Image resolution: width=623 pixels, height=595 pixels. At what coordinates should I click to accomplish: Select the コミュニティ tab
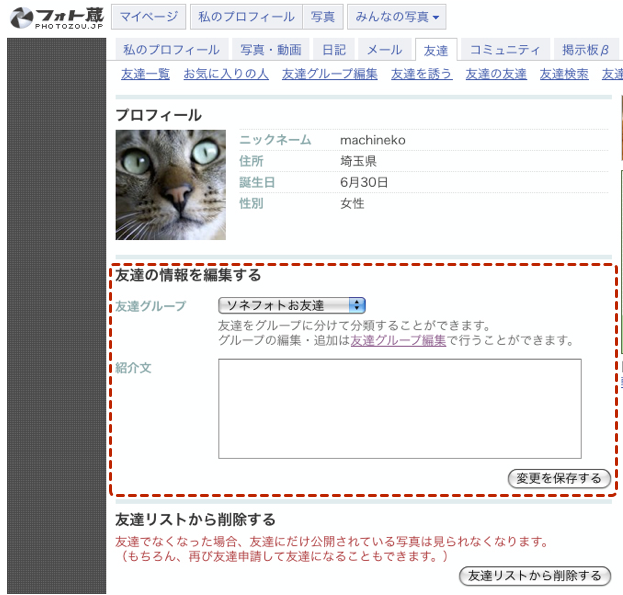pos(505,50)
